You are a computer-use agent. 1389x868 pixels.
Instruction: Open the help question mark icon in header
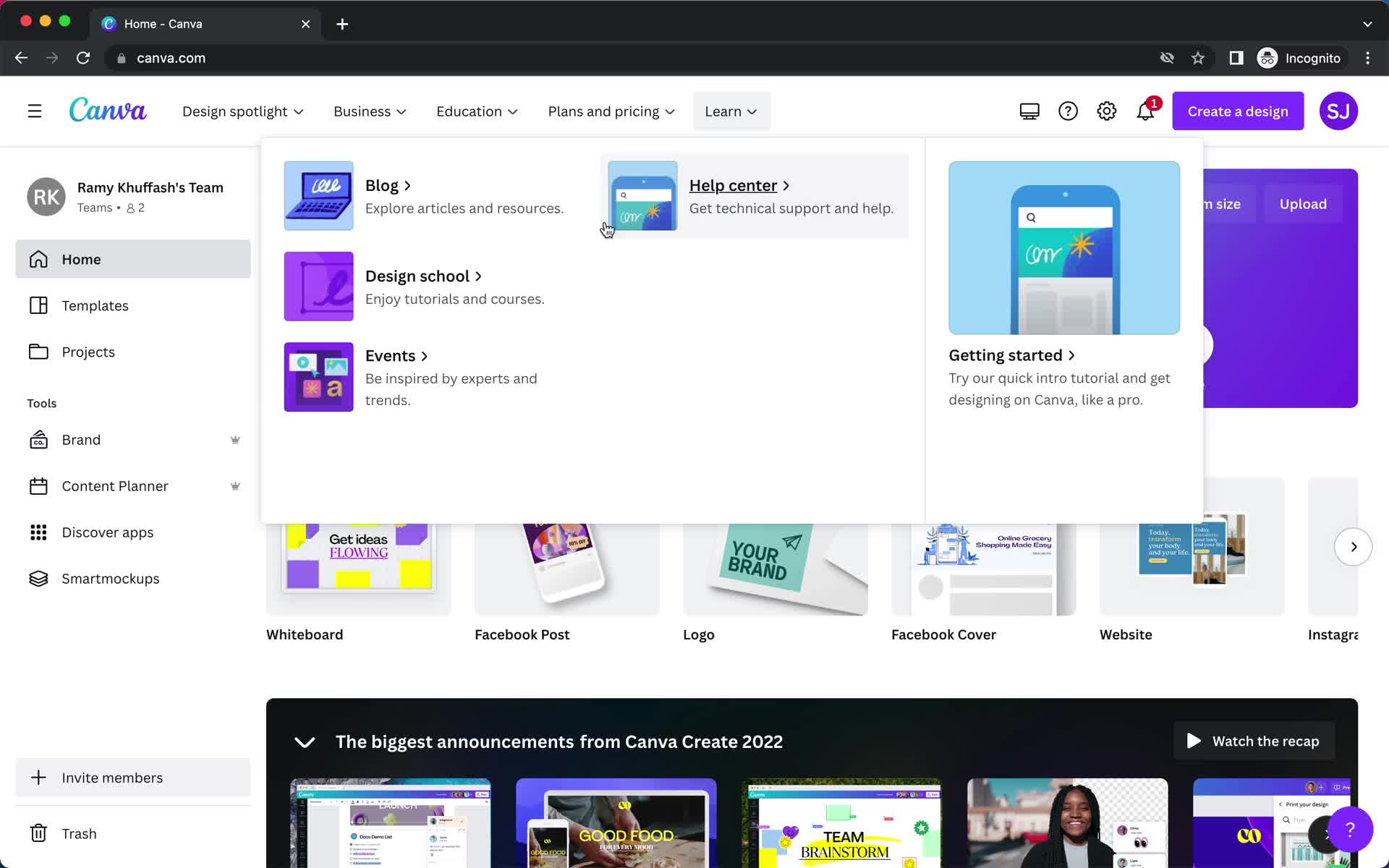1068,111
